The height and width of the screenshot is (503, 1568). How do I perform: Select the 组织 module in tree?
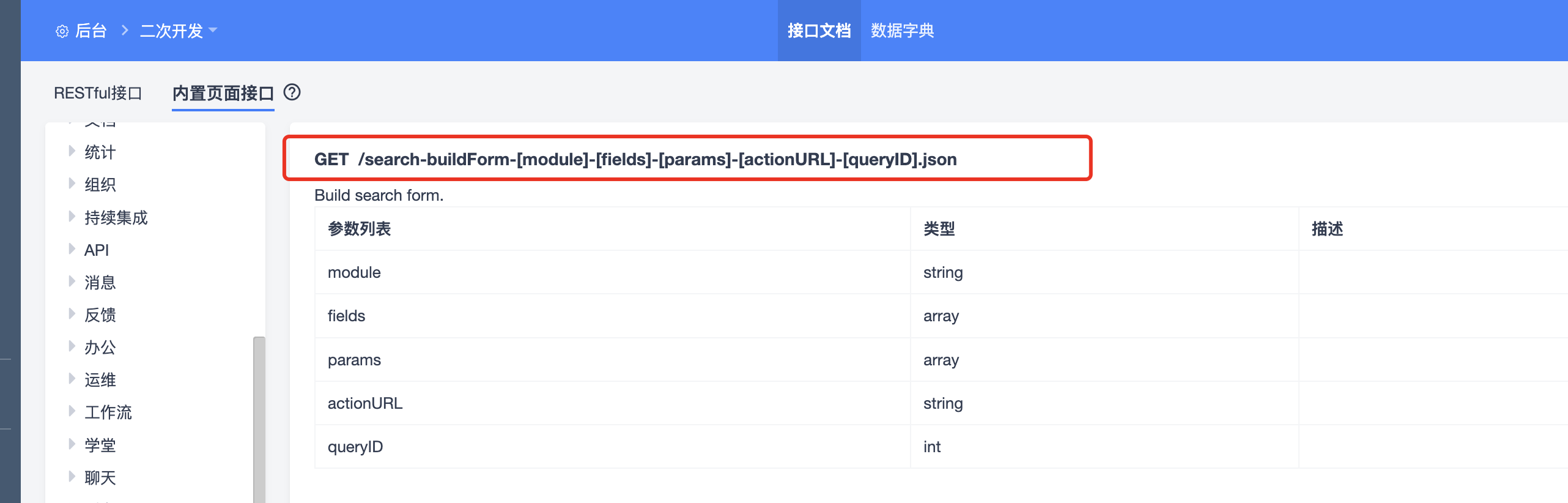[x=100, y=185]
